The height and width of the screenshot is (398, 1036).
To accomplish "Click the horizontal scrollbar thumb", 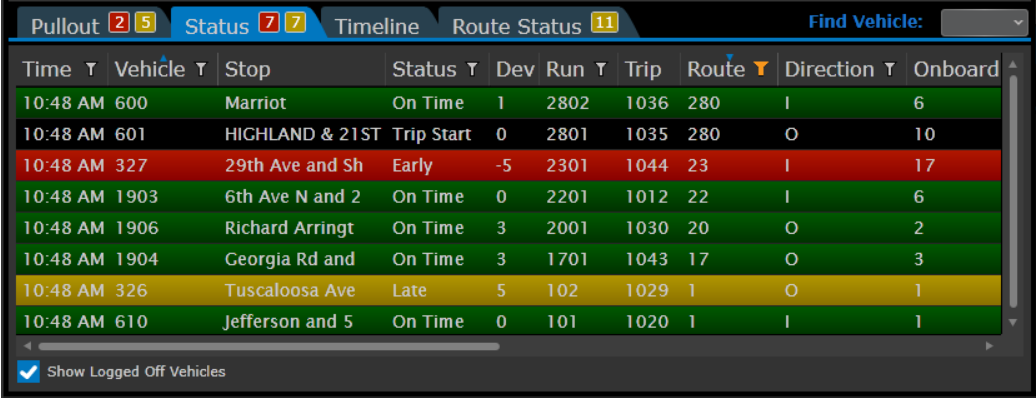I will (269, 346).
